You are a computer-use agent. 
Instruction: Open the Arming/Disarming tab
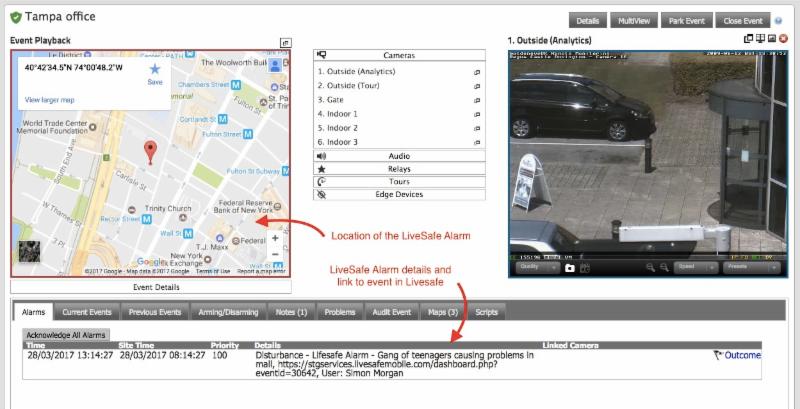point(228,312)
